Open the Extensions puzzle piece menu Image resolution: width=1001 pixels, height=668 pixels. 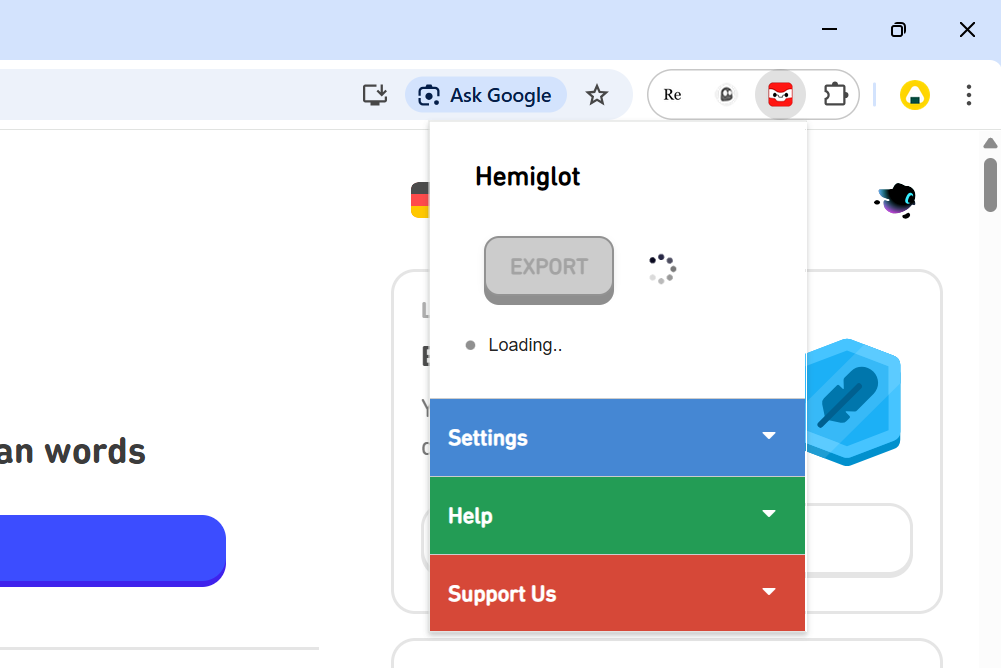[x=835, y=94]
